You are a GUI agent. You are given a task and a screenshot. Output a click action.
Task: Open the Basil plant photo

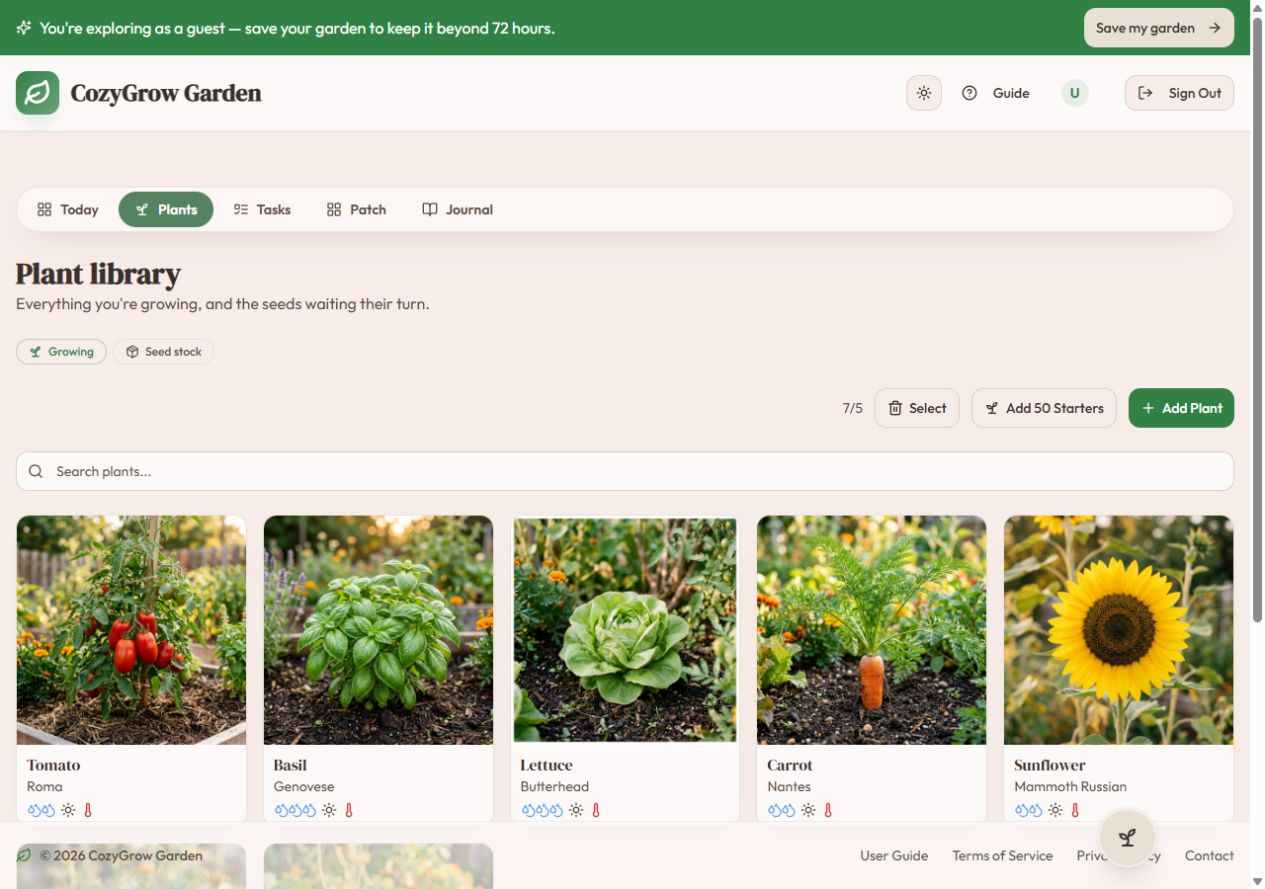(x=378, y=630)
